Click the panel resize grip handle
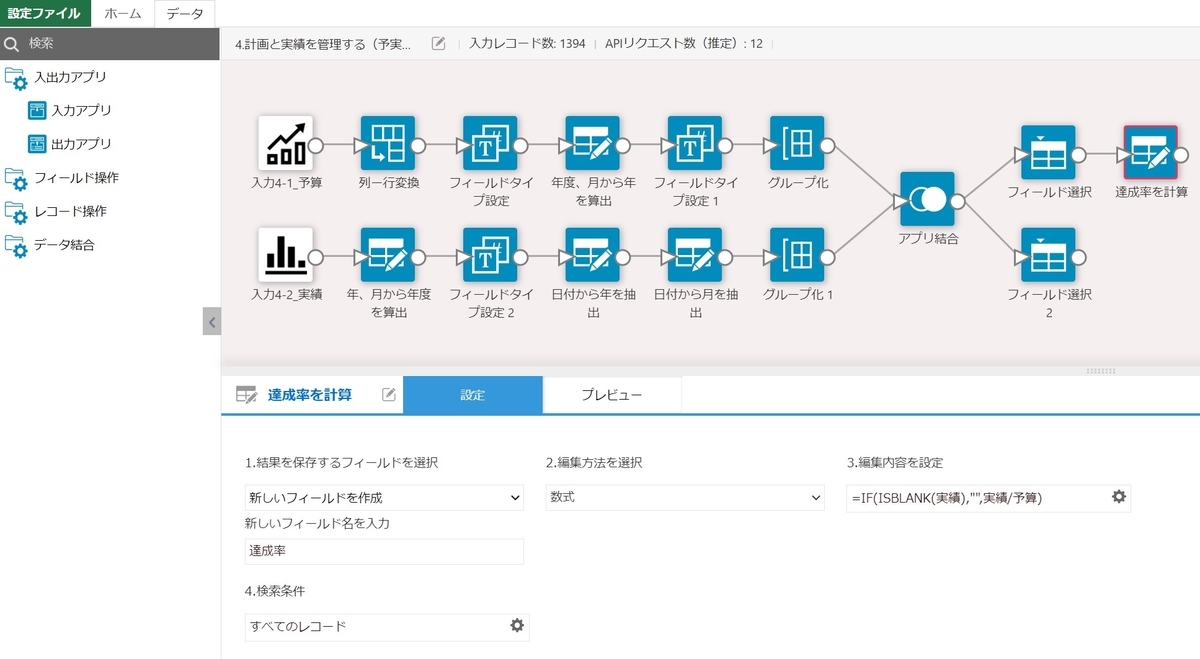 (1100, 371)
